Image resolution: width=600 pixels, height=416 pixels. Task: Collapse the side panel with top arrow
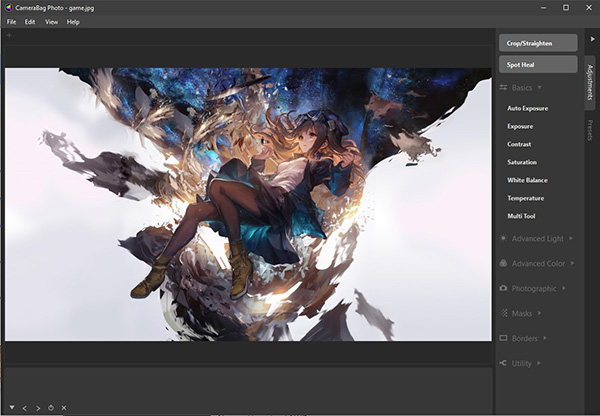pos(592,39)
